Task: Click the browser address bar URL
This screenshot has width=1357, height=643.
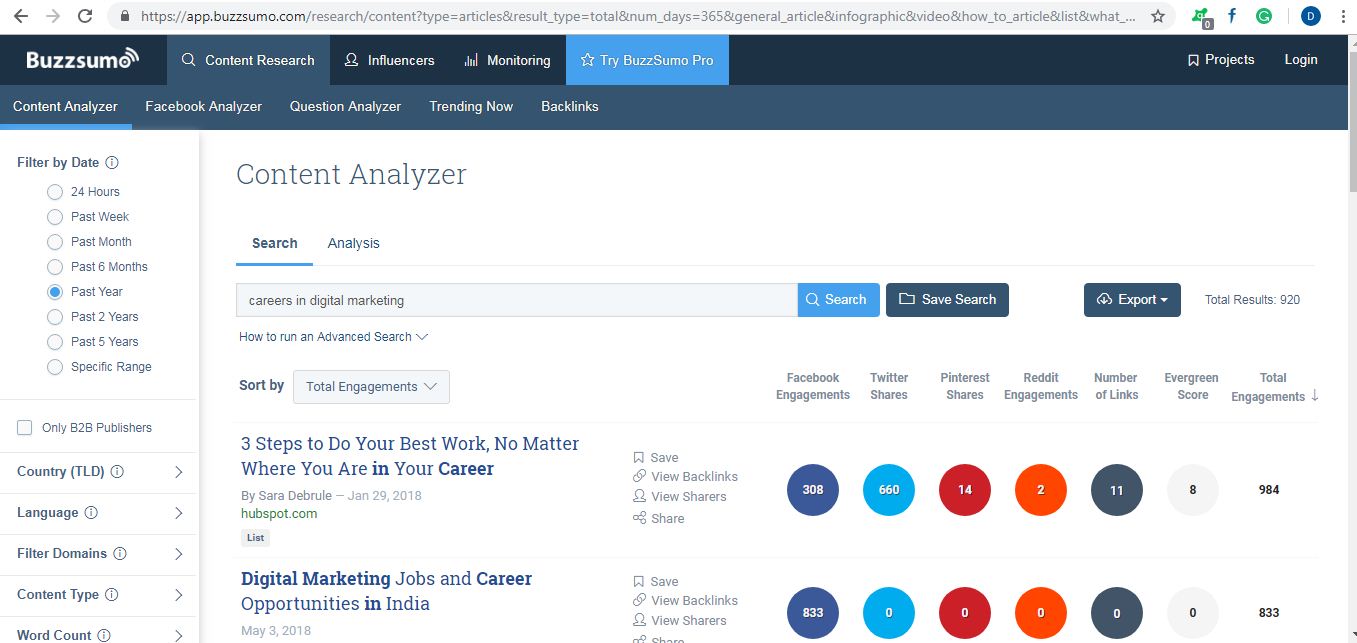Action: click(640, 16)
